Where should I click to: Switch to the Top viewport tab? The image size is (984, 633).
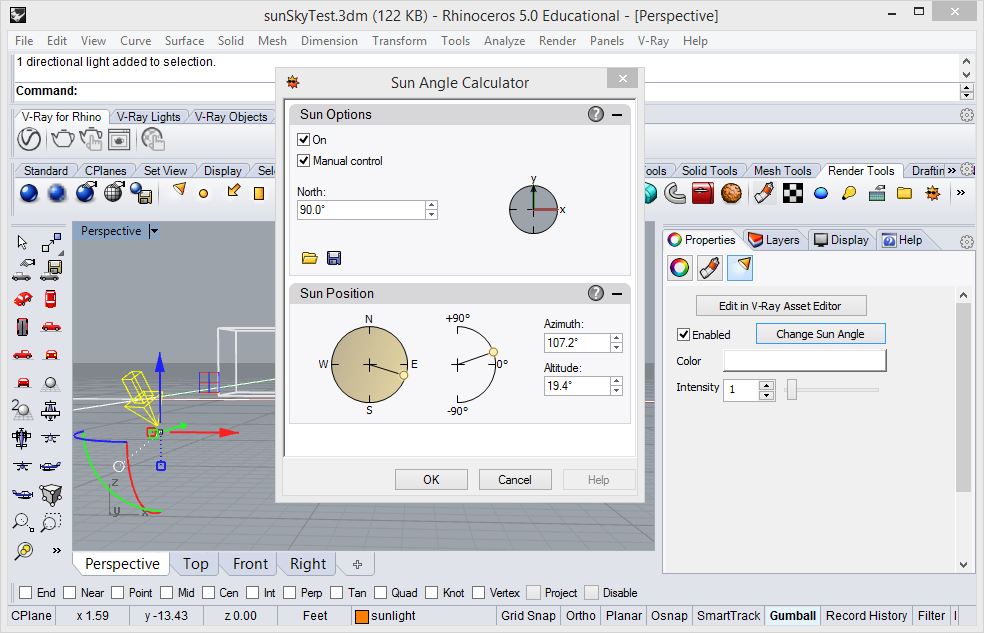(195, 563)
